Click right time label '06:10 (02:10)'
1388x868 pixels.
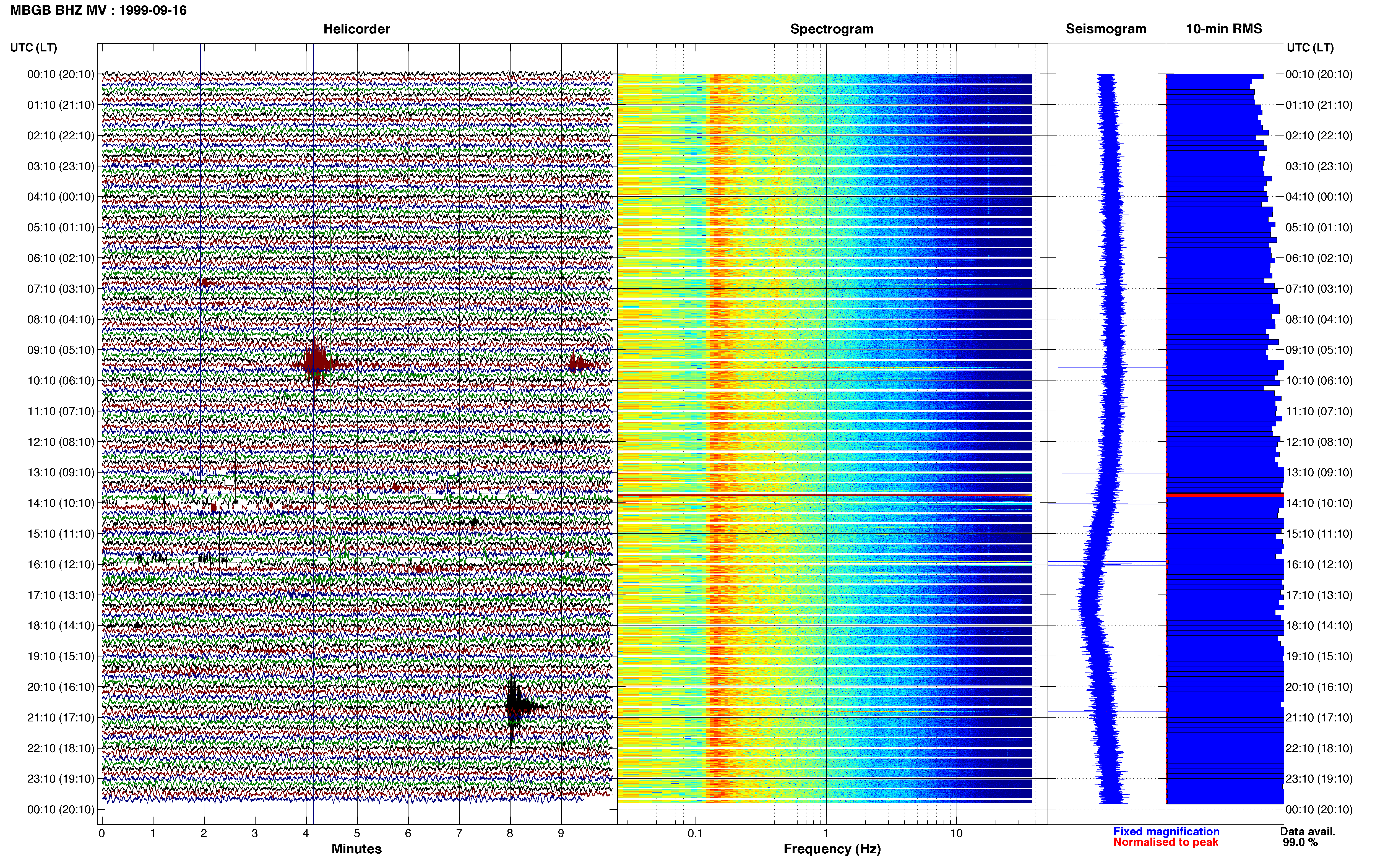(1319, 258)
